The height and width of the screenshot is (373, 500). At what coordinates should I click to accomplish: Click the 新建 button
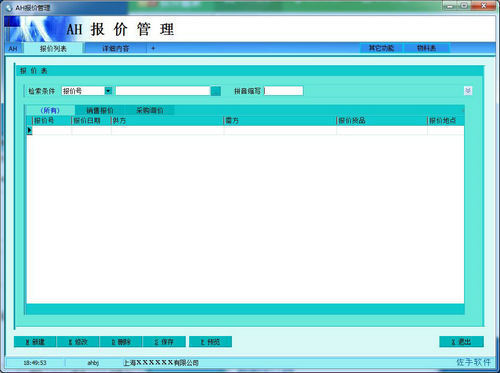coord(35,342)
